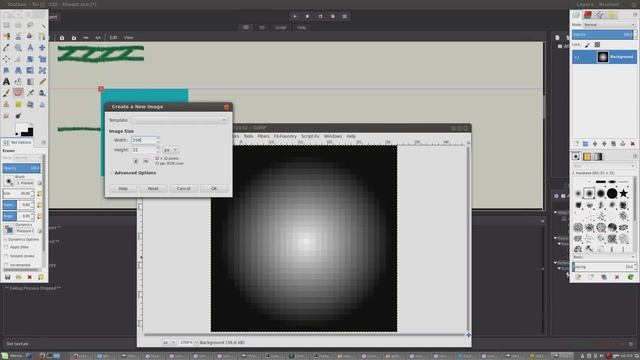Click the Edit menu in the background editor window
Image resolution: width=640 pixels, height=360 pixels.
(x=113, y=38)
